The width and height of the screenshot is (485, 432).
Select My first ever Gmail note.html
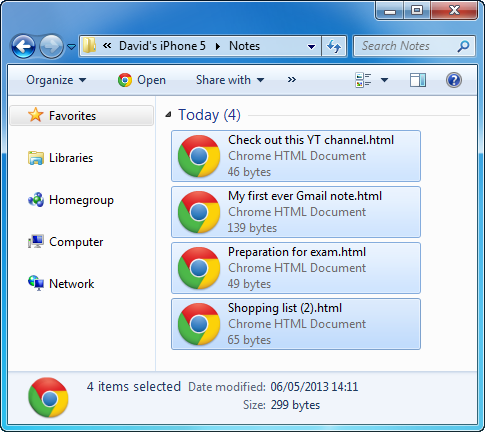[x=296, y=212]
